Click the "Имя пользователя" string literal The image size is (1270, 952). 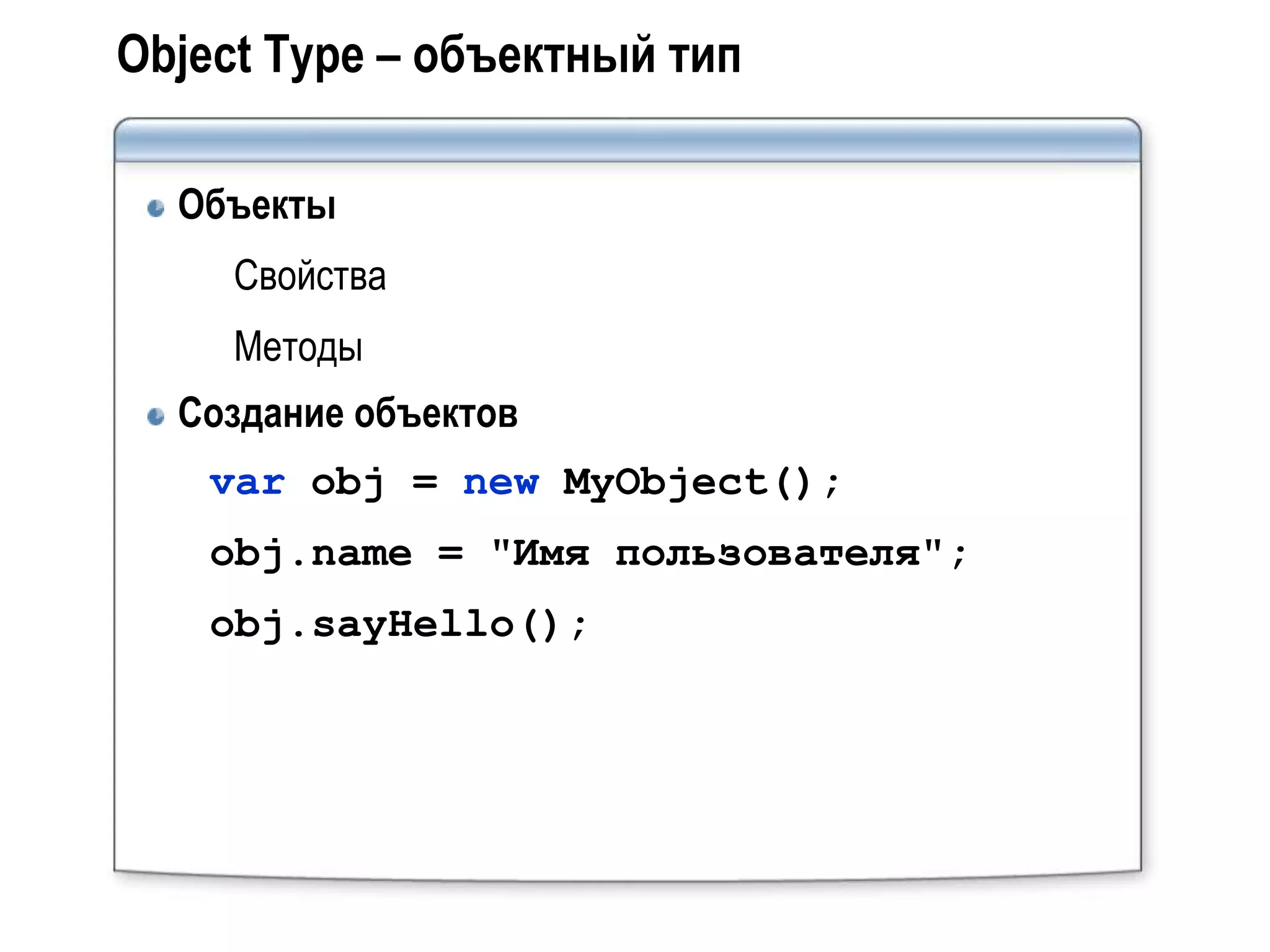717,552
